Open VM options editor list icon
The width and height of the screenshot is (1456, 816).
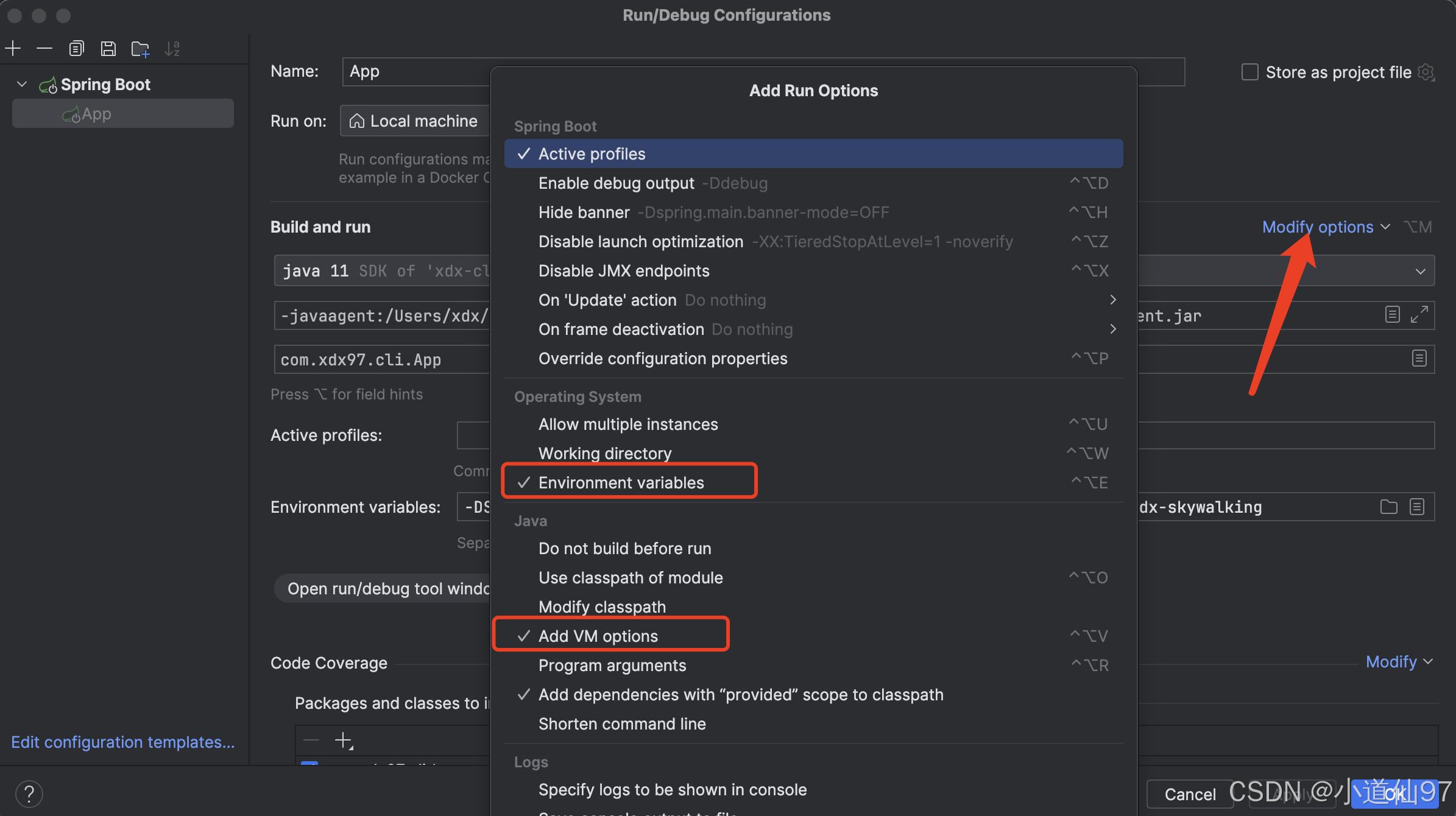pyautogui.click(x=1393, y=315)
